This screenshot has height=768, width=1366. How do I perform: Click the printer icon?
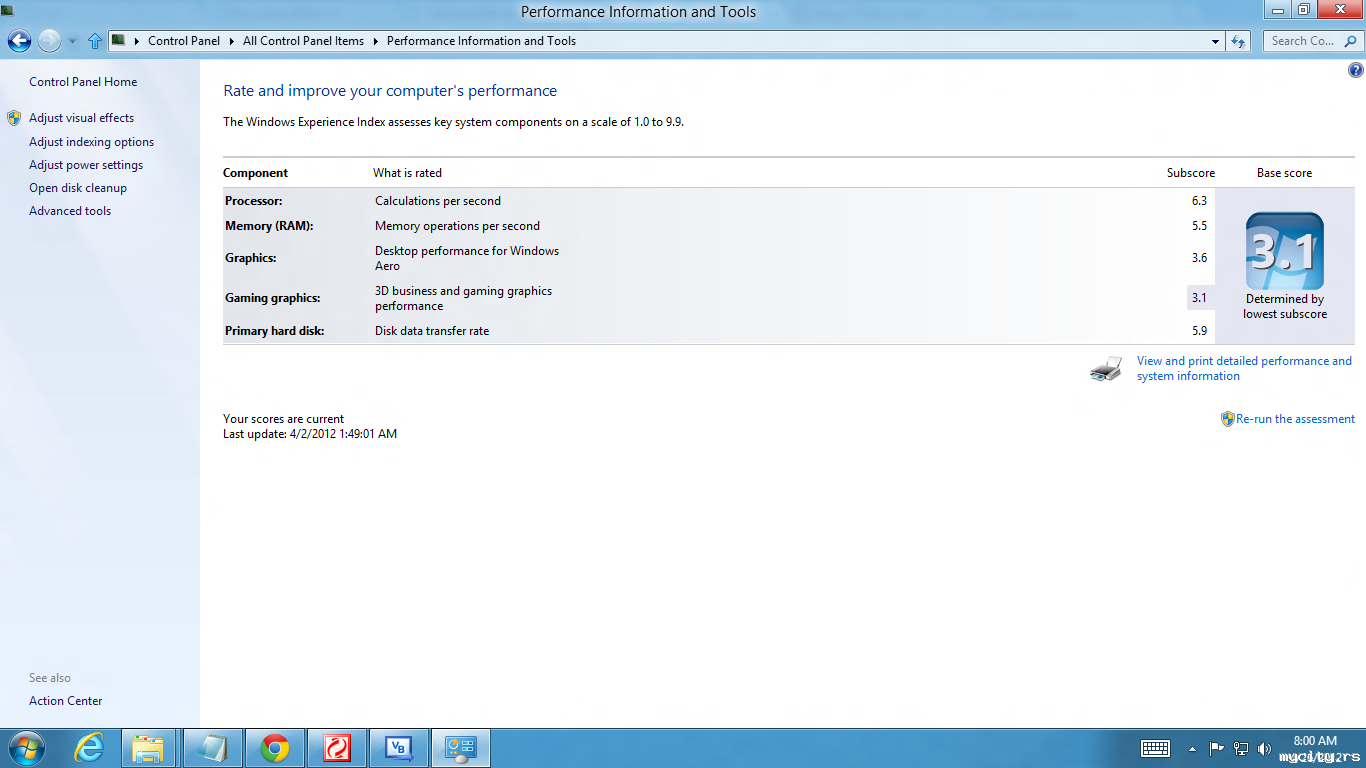(1106, 369)
